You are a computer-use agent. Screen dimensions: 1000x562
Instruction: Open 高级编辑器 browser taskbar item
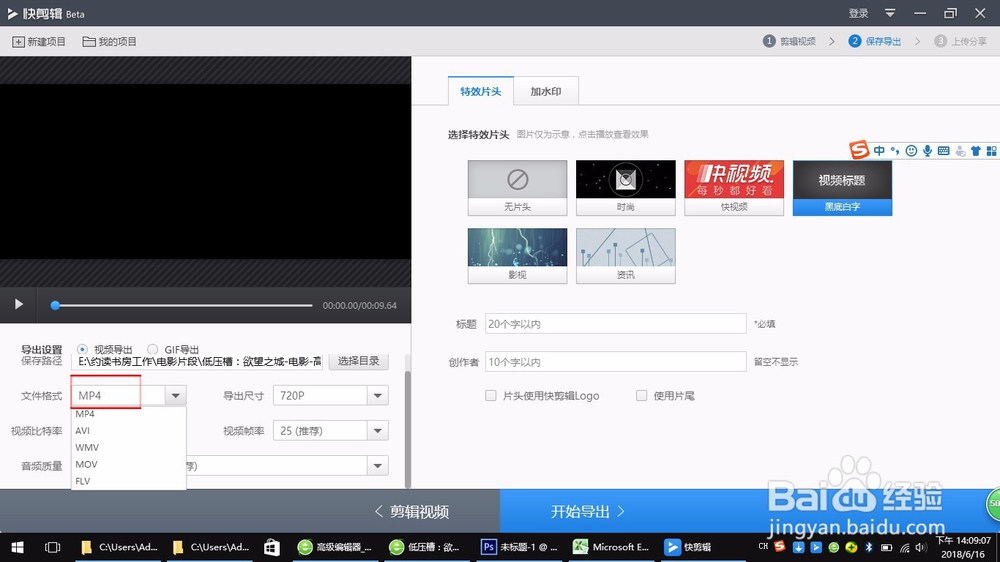336,547
